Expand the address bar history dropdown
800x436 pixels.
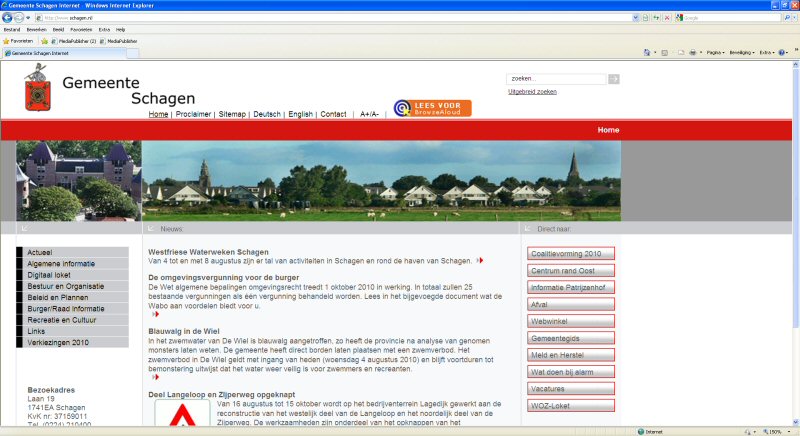click(x=637, y=18)
